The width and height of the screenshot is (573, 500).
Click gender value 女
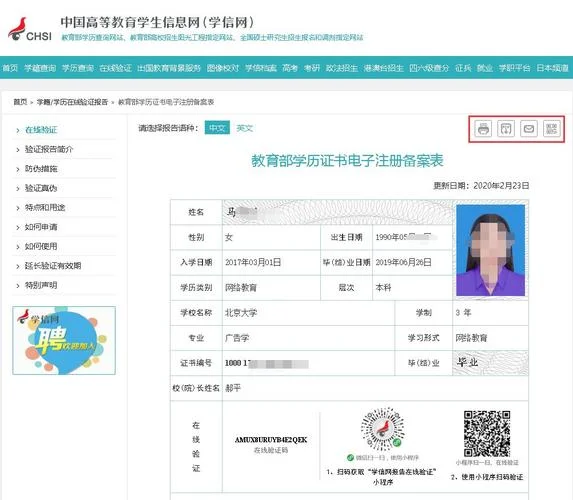(x=229, y=237)
